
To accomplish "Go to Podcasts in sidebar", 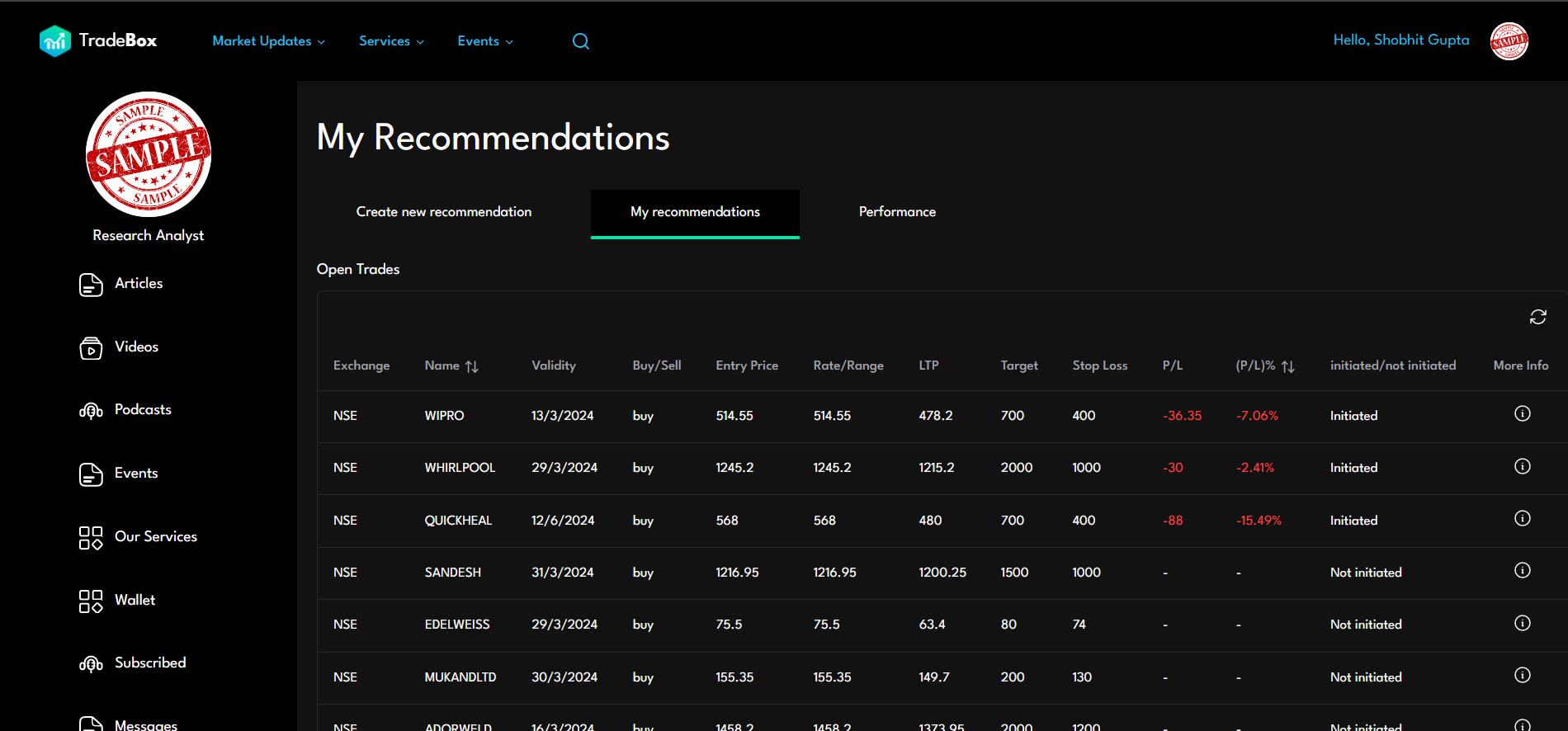I will tap(143, 409).
